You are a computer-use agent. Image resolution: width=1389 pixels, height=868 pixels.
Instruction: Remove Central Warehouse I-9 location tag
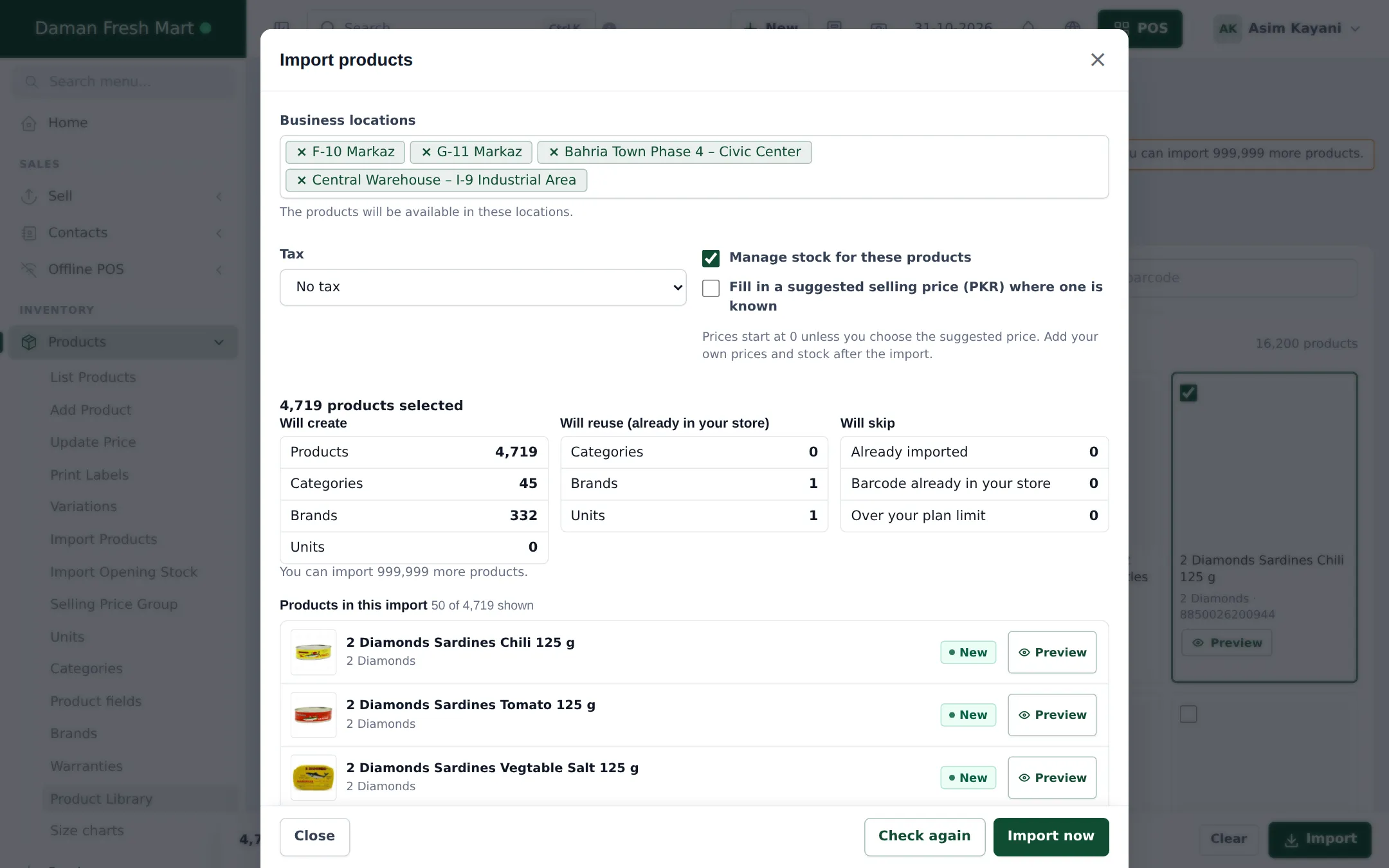pos(301,181)
